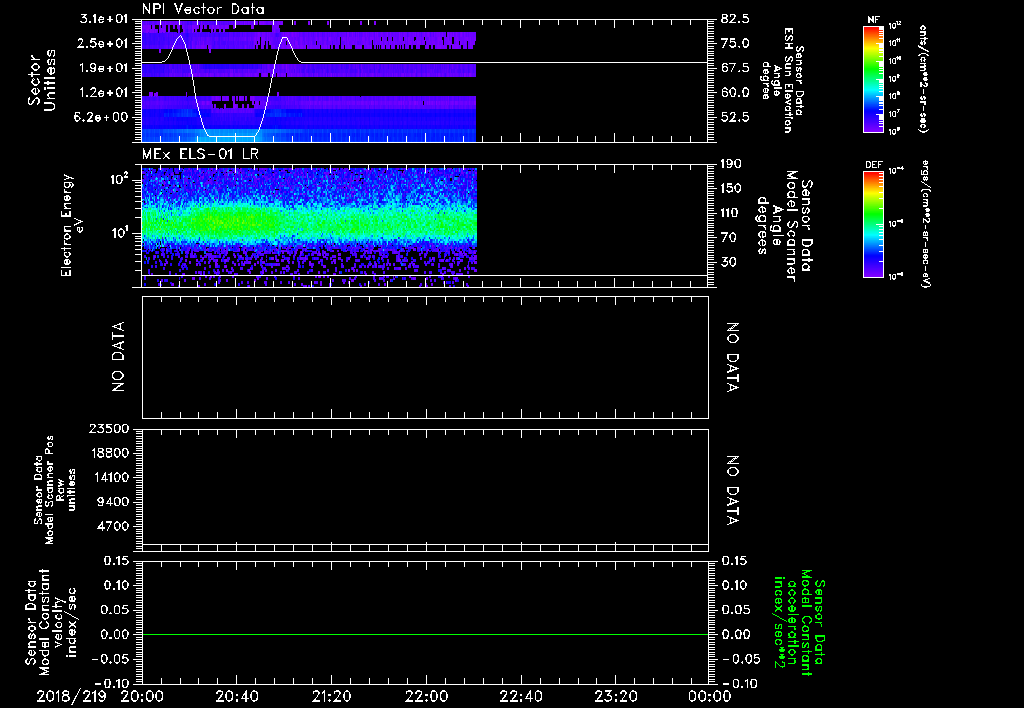The width and height of the screenshot is (1024, 708).
Task: Click the NPI sector spectrogram data
Action: pos(309,81)
